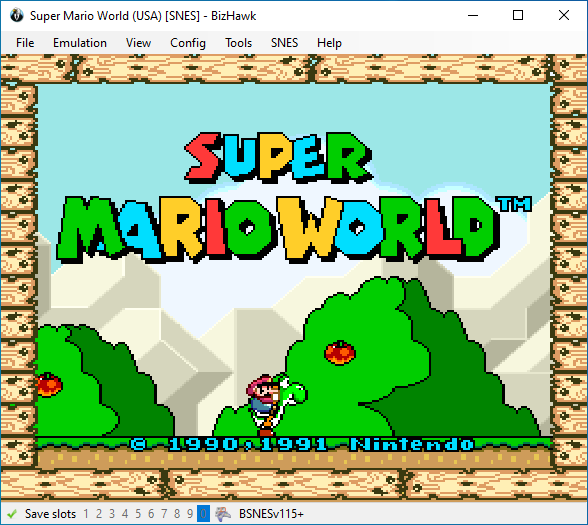
Task: Click the BSNESv115+ core label
Action: (x=271, y=513)
